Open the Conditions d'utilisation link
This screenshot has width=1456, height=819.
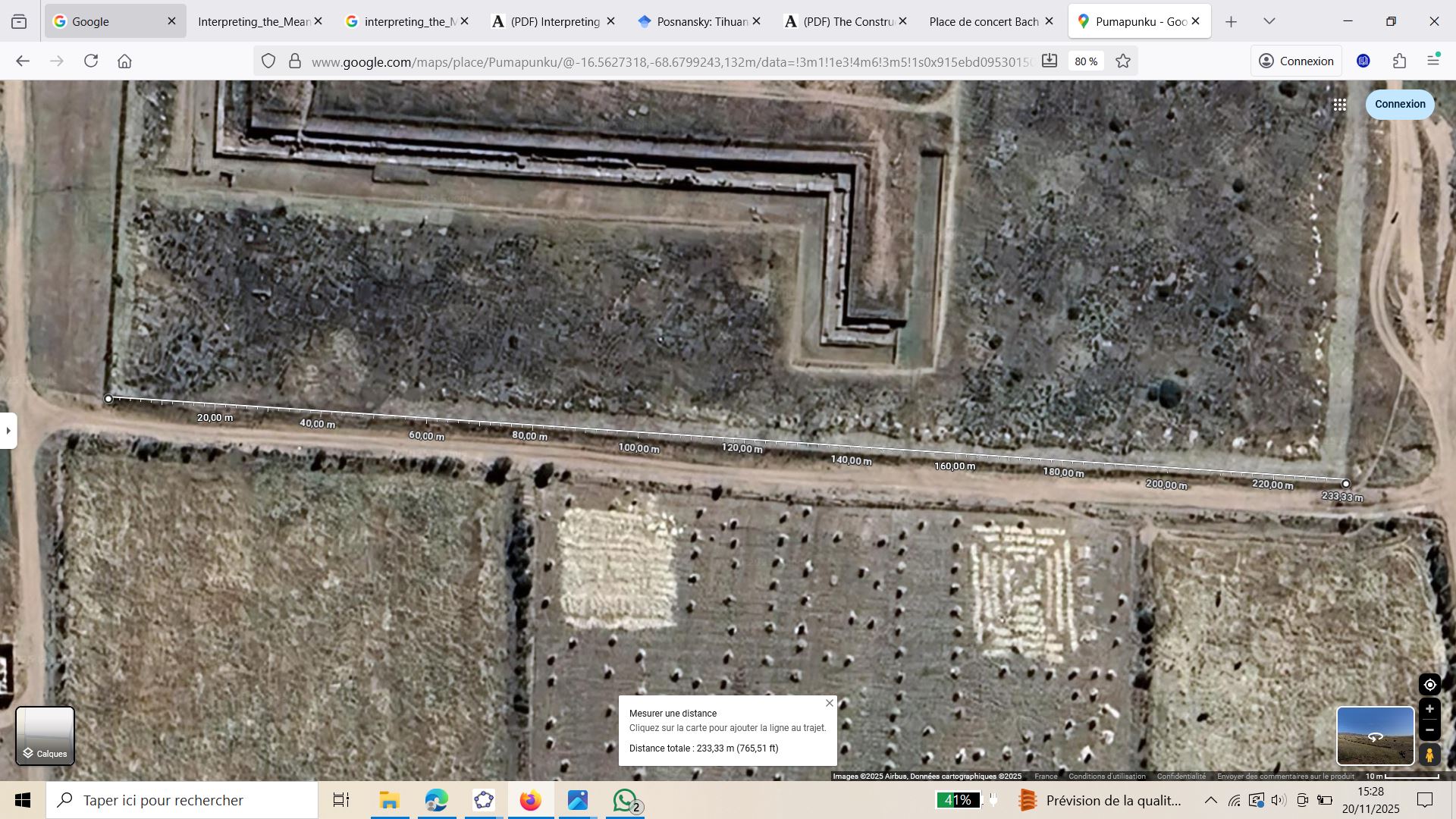[1106, 777]
